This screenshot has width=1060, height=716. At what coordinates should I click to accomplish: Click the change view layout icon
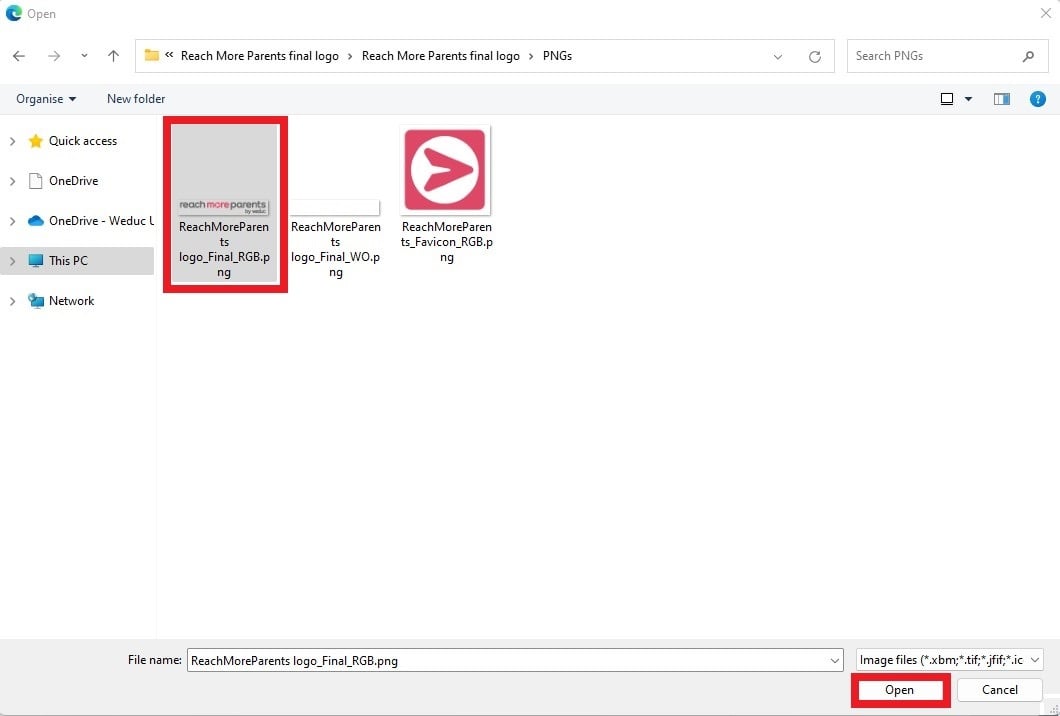tap(947, 99)
